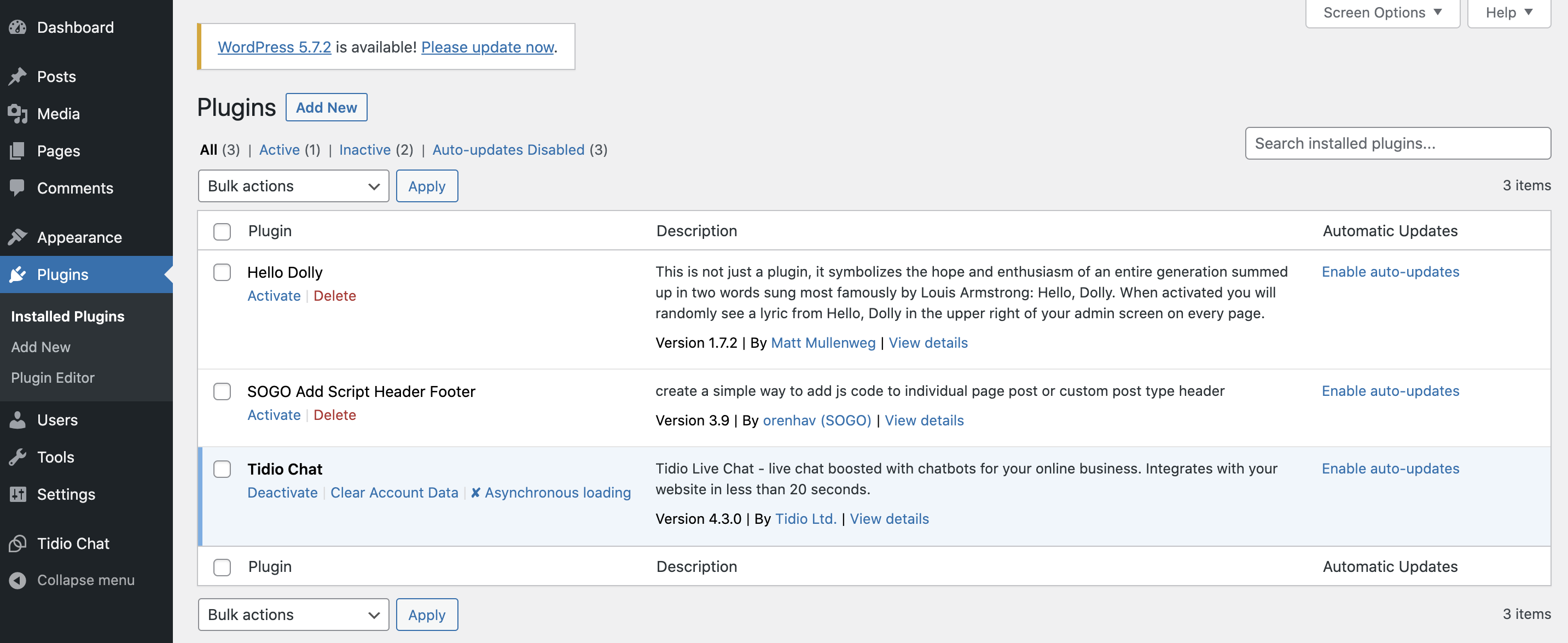This screenshot has width=1568, height=643.
Task: Toggle the select-all checkbox in table footer
Action: click(x=222, y=567)
